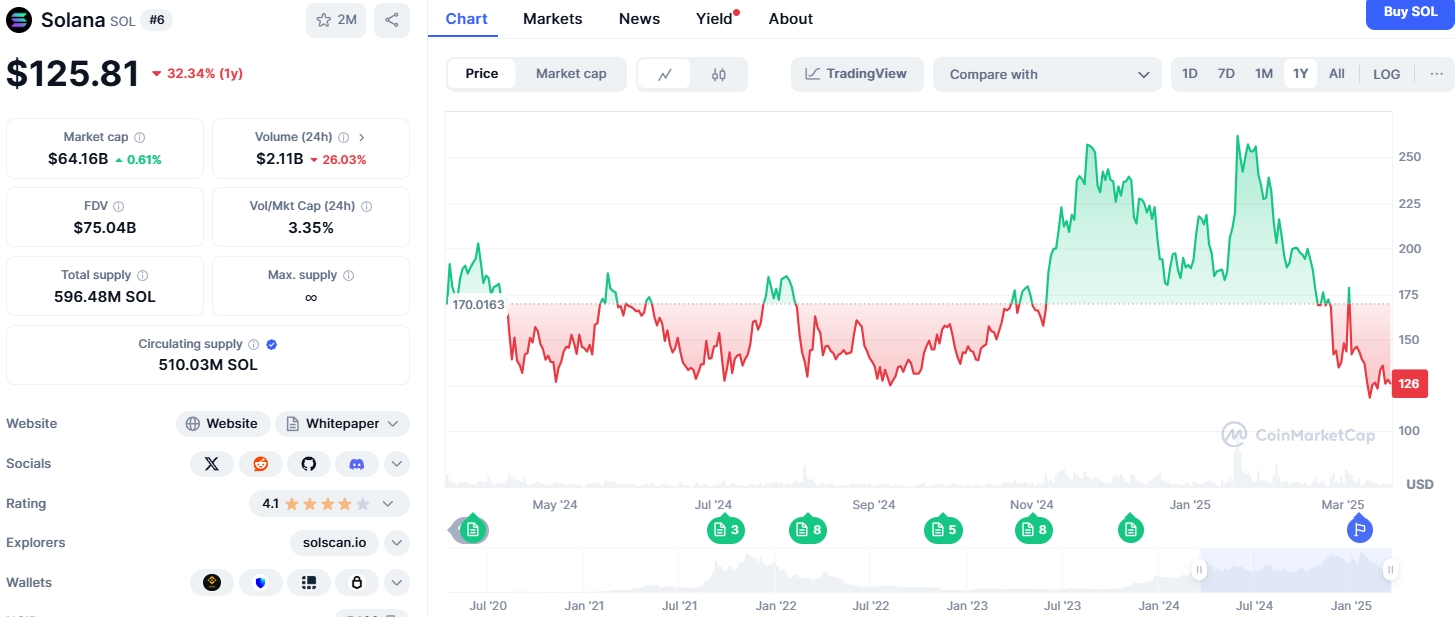Click the blue flag event marker
Viewport: 1455px width, 617px height.
pyautogui.click(x=1360, y=530)
